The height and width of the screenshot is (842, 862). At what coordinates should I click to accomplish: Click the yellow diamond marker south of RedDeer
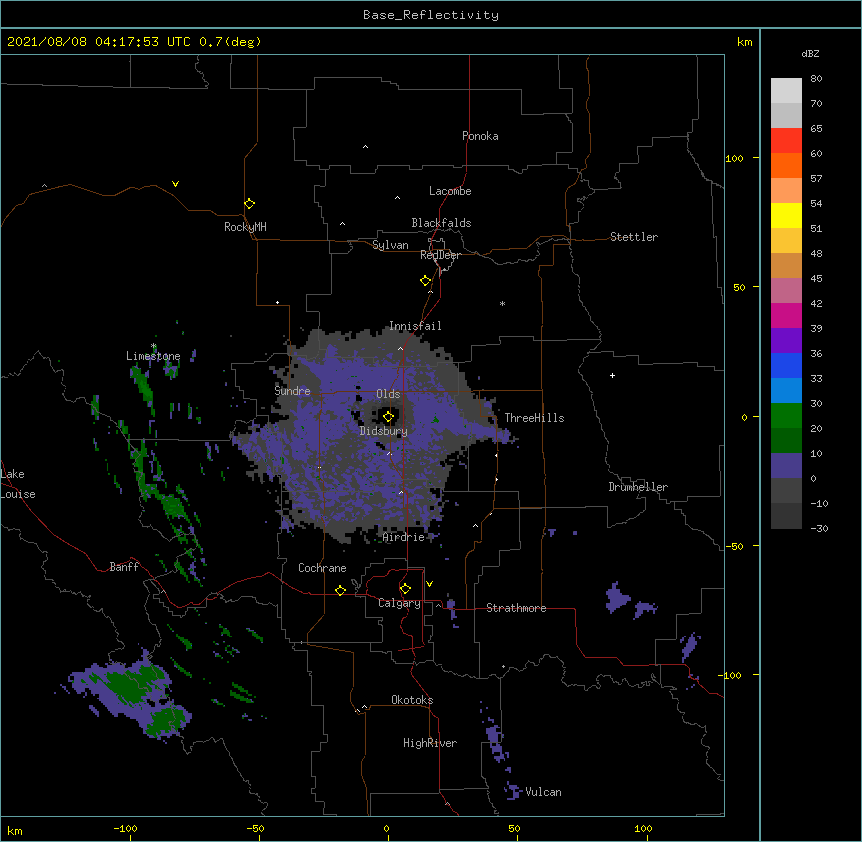click(x=426, y=281)
